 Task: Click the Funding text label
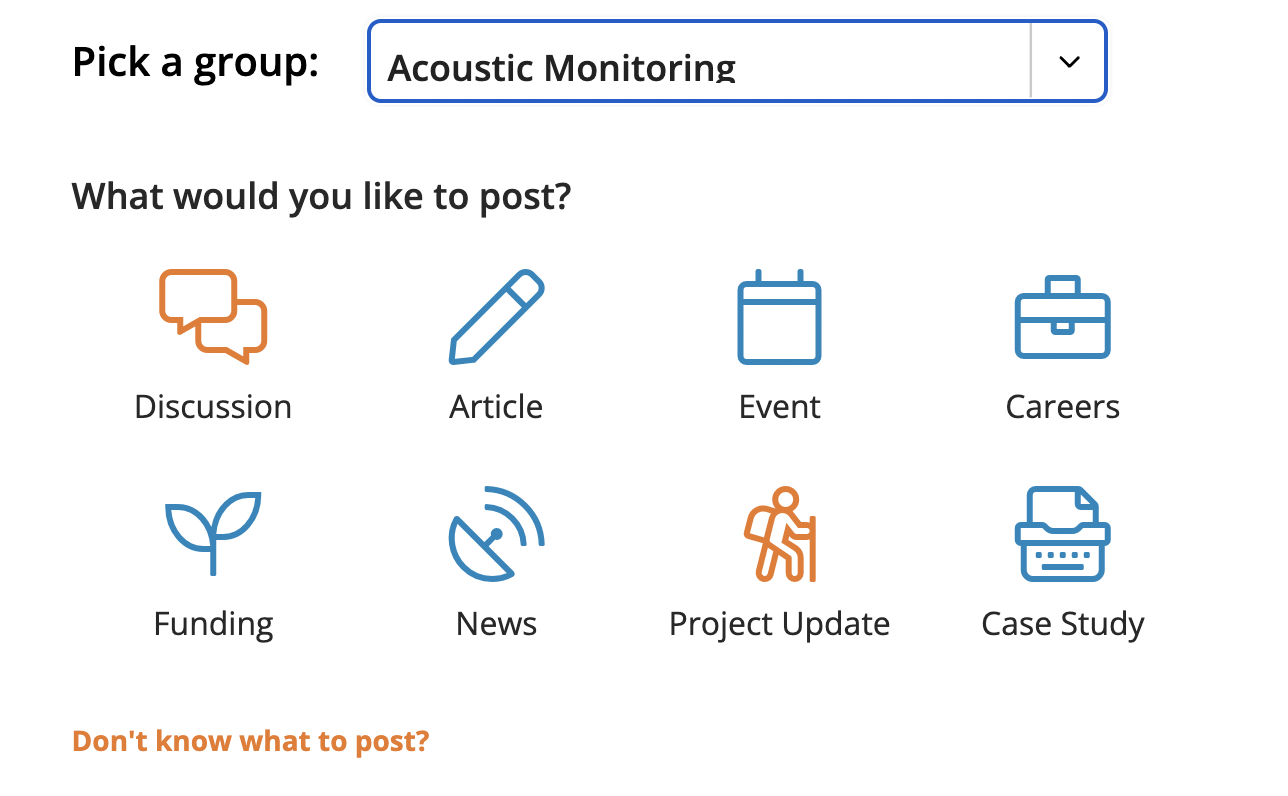[213, 624]
